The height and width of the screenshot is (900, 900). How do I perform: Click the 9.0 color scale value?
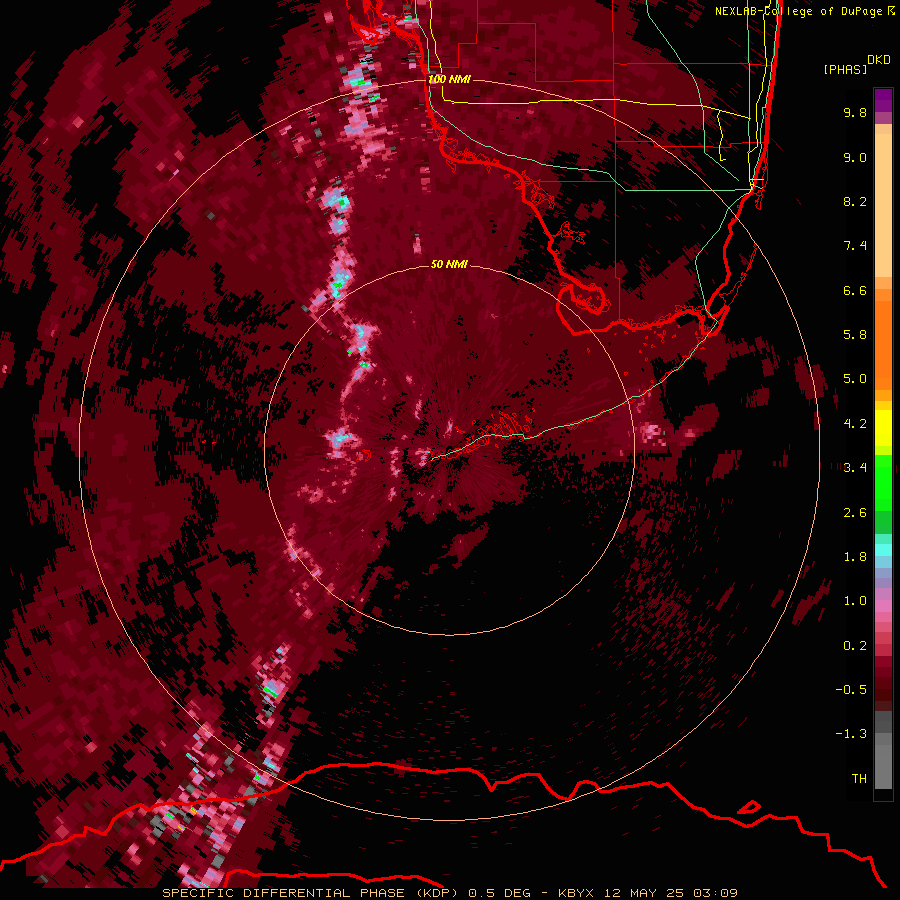[855, 157]
